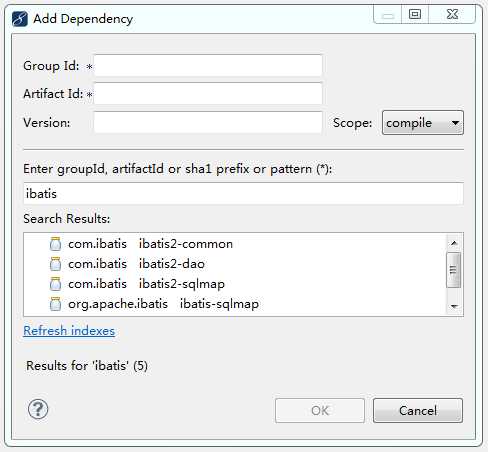488x452 pixels.
Task: Click the Cancel button
Action: [418, 410]
